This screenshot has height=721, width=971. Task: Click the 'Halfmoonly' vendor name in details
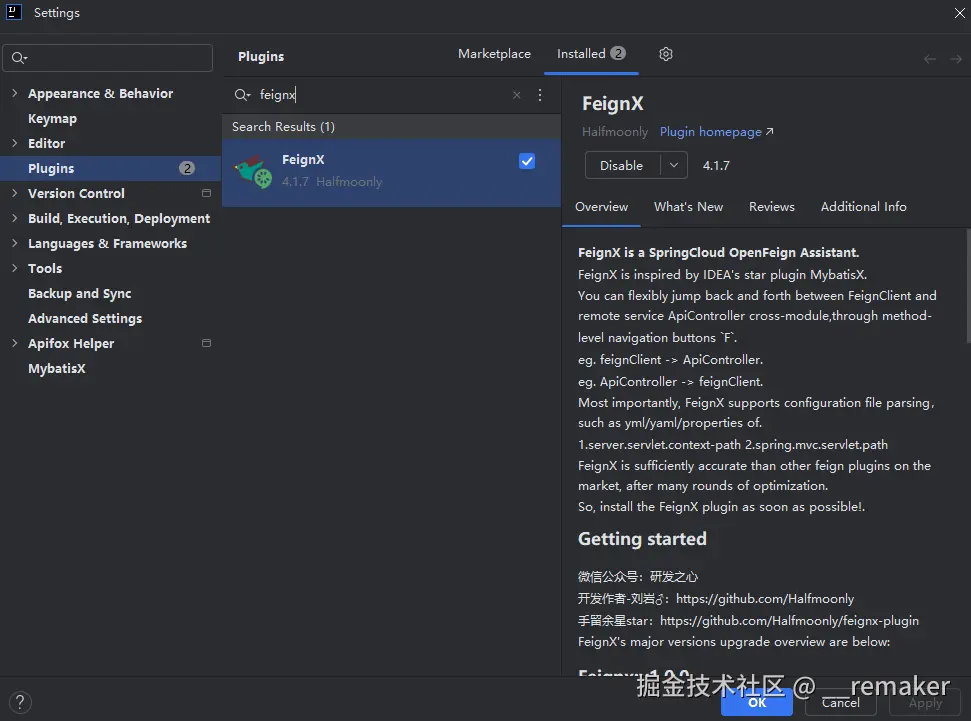pos(614,132)
